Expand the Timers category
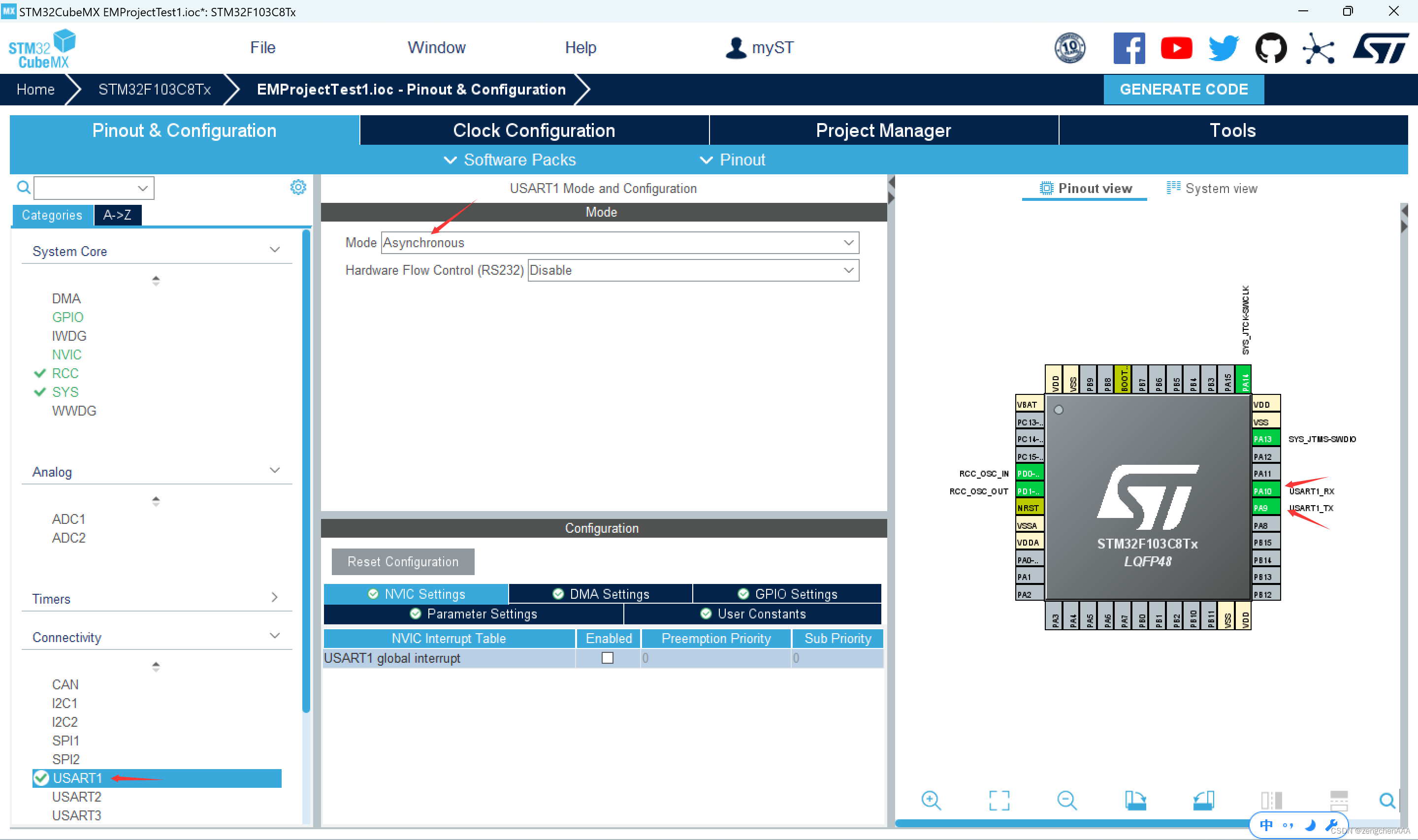This screenshot has width=1418, height=840. [x=274, y=597]
